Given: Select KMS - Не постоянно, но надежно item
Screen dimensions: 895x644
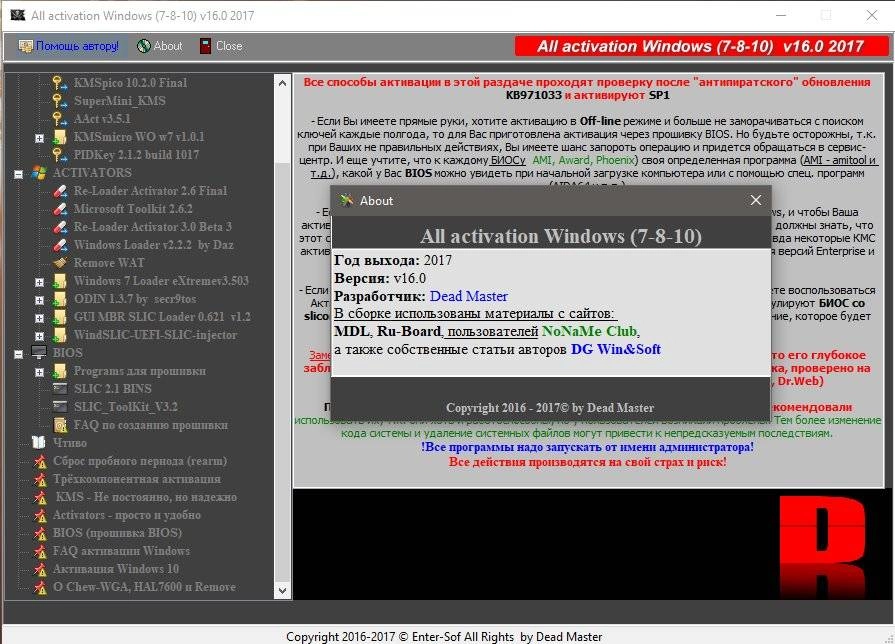Looking at the screenshot, I should pyautogui.click(x=146, y=497).
